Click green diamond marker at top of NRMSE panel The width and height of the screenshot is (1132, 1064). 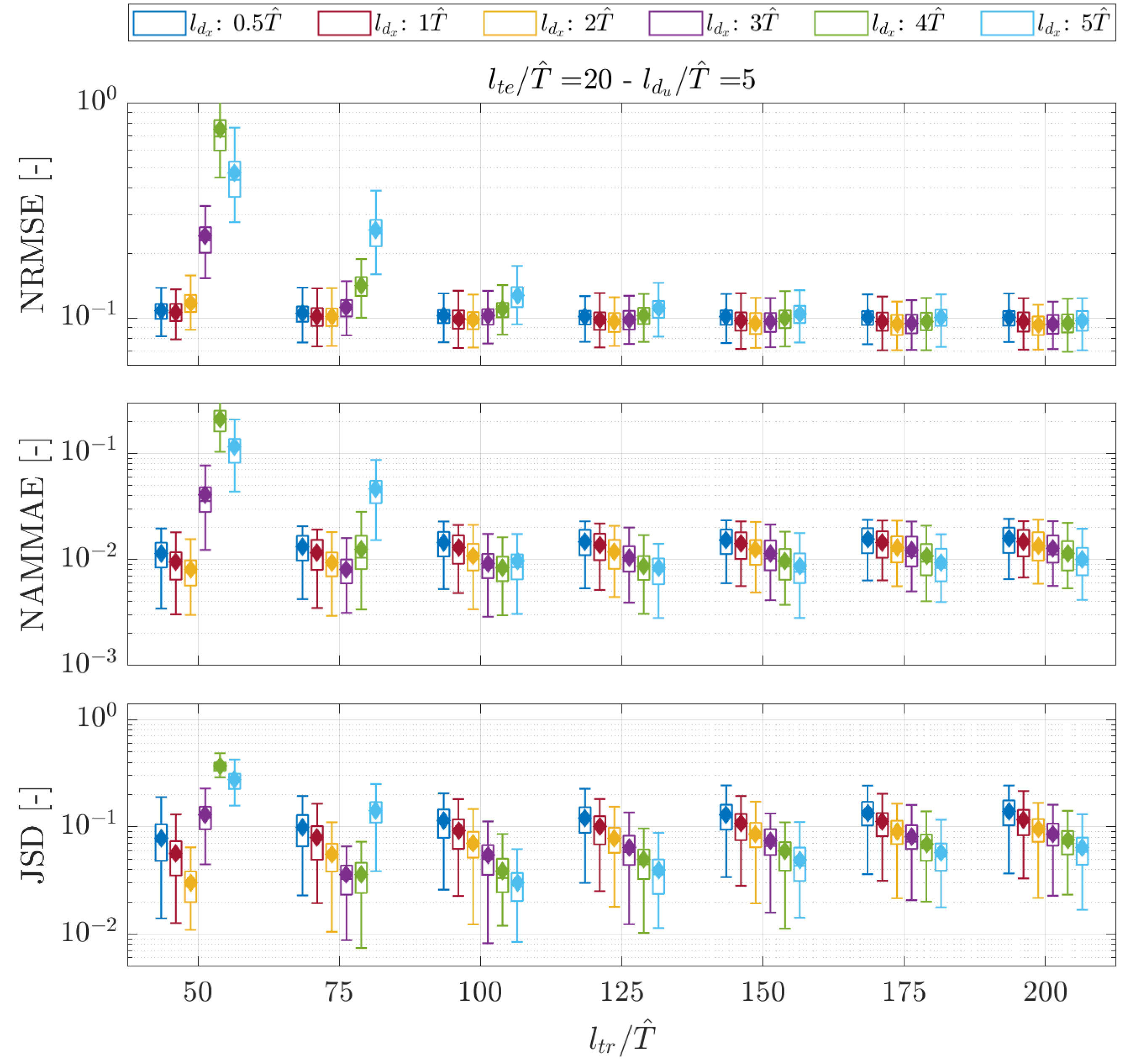pos(220,129)
